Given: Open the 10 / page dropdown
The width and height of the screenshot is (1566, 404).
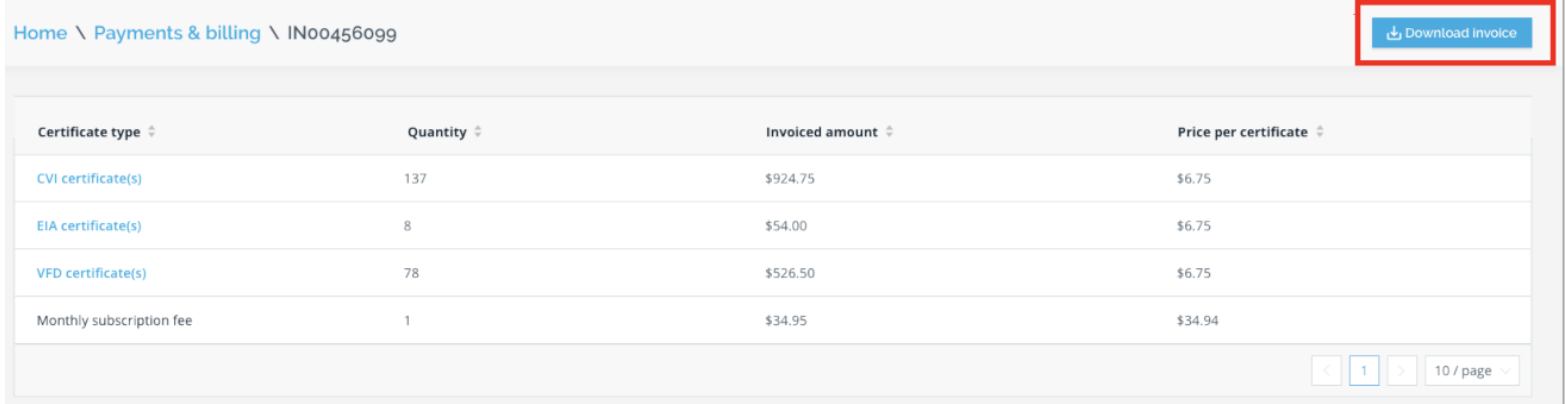Looking at the screenshot, I should [x=1472, y=371].
